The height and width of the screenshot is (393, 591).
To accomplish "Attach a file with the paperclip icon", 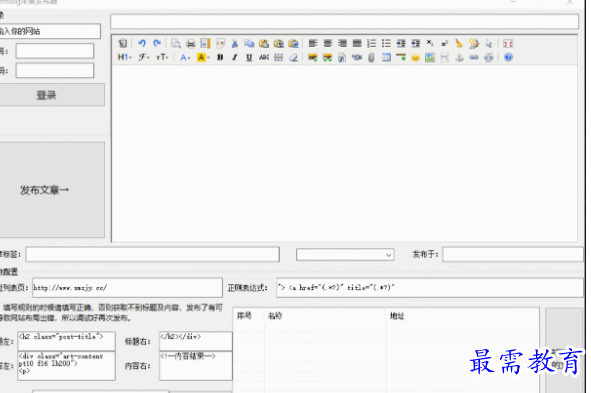I will pyautogui.click(x=371, y=57).
